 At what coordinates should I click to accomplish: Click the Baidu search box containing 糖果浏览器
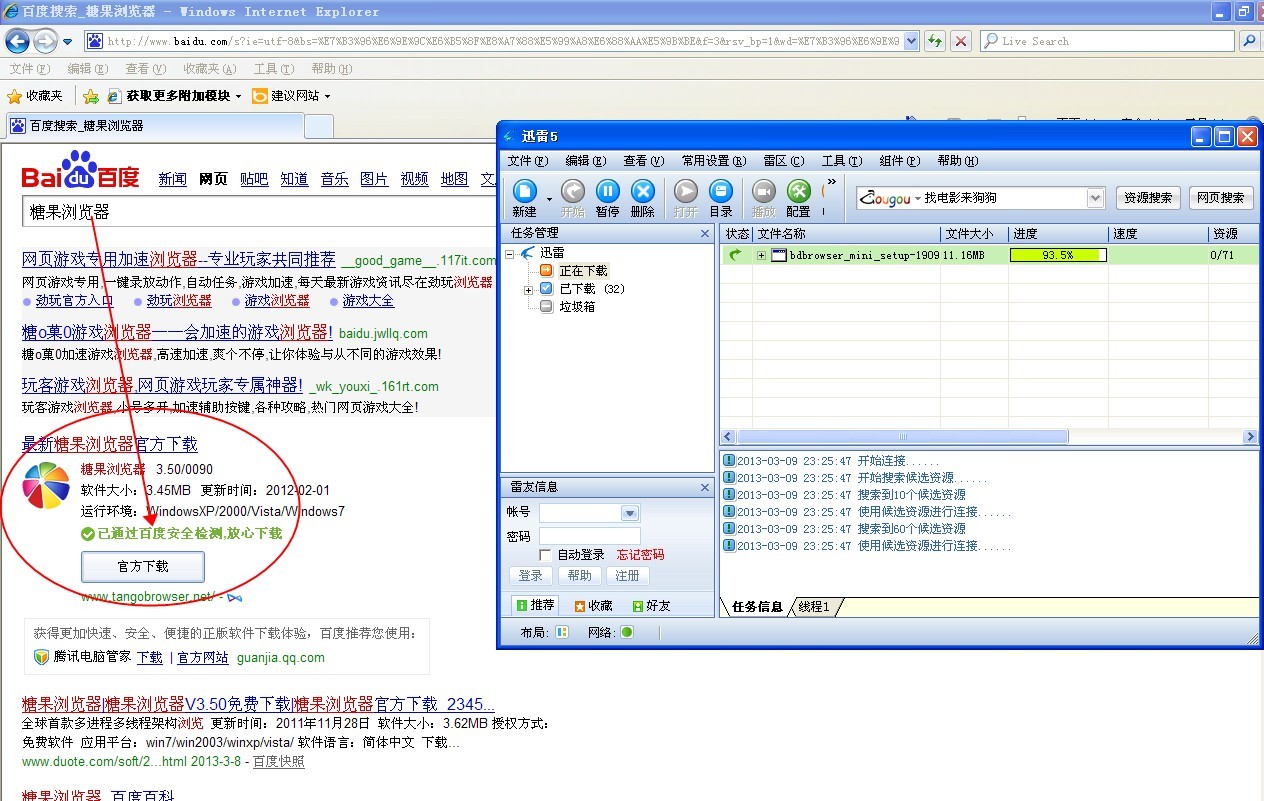tap(259, 211)
